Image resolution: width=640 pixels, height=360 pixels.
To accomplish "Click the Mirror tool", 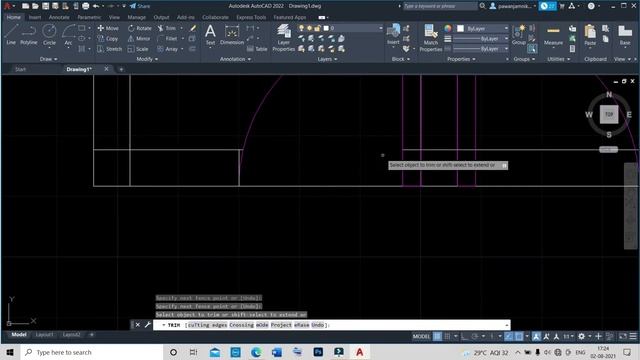I will pyautogui.click(x=139, y=38).
